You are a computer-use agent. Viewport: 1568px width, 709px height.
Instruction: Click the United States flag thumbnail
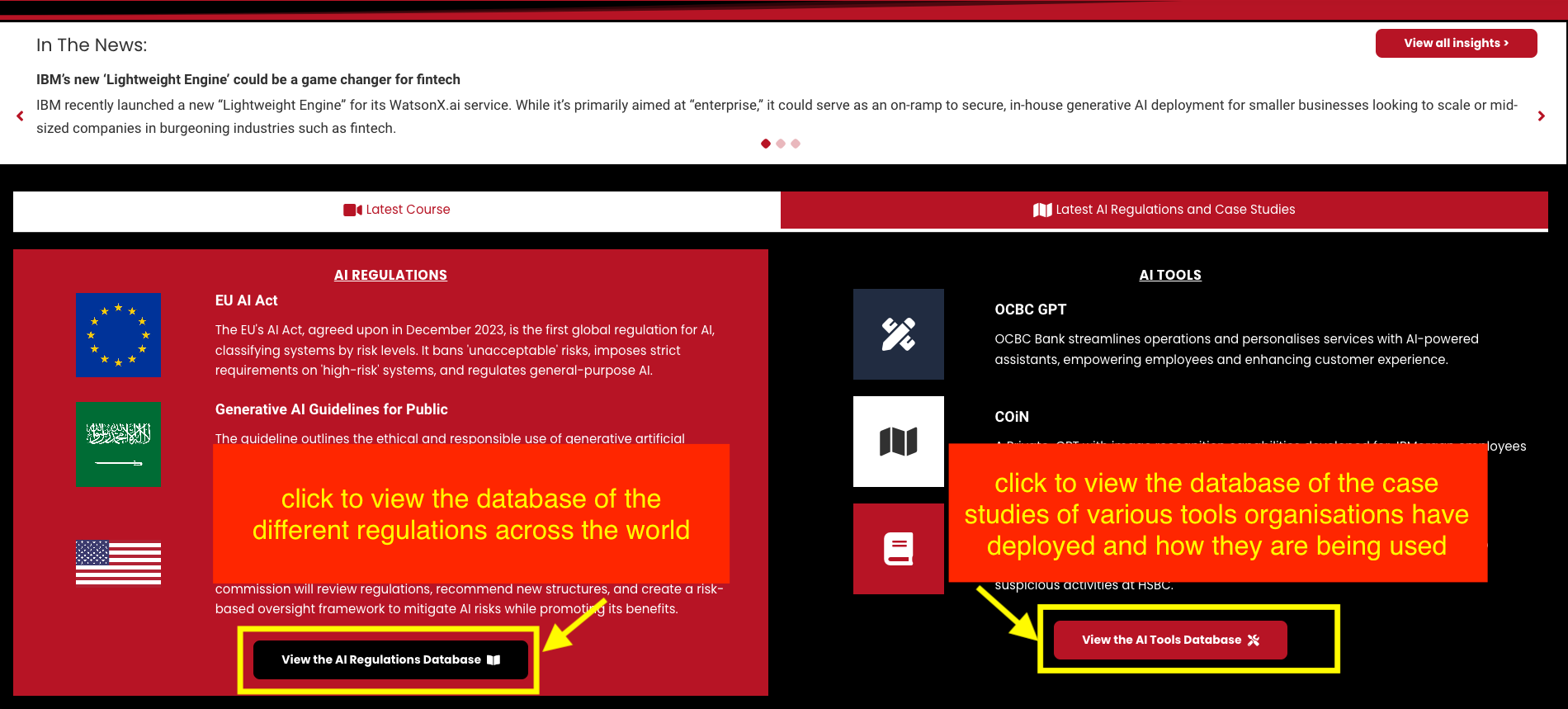tap(118, 562)
